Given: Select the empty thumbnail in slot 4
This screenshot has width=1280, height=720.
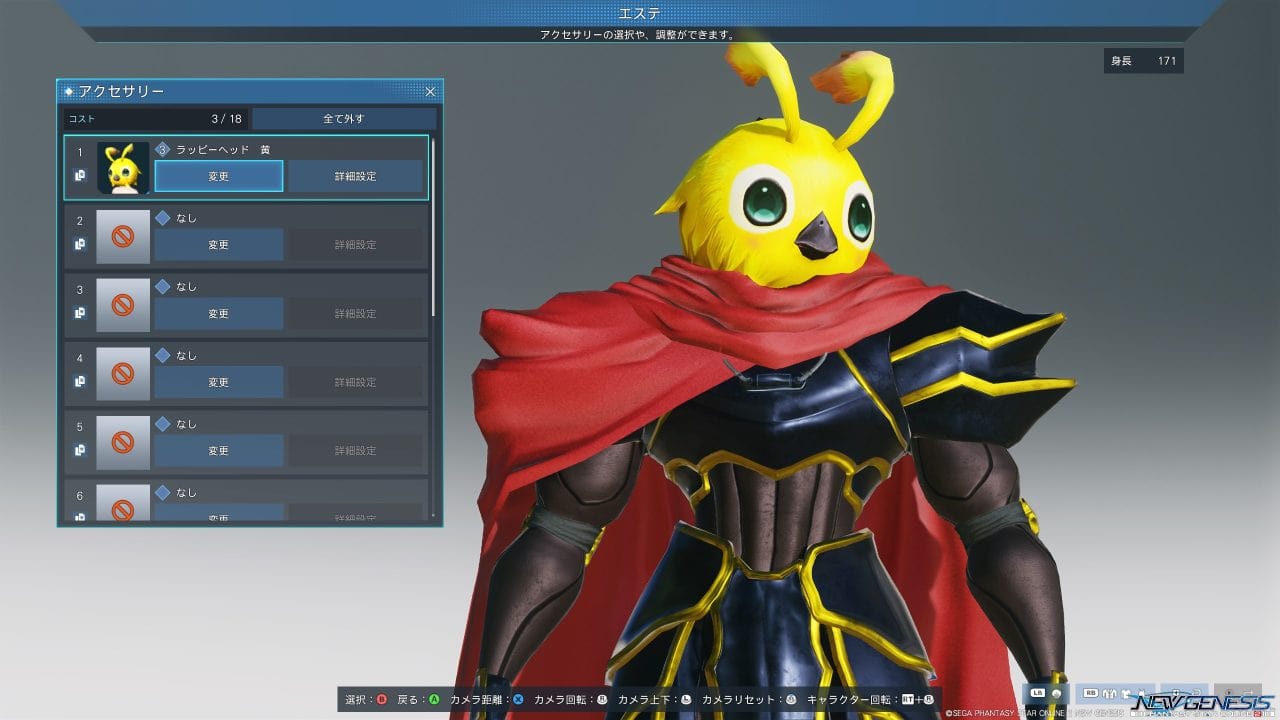Looking at the screenshot, I should (x=123, y=373).
